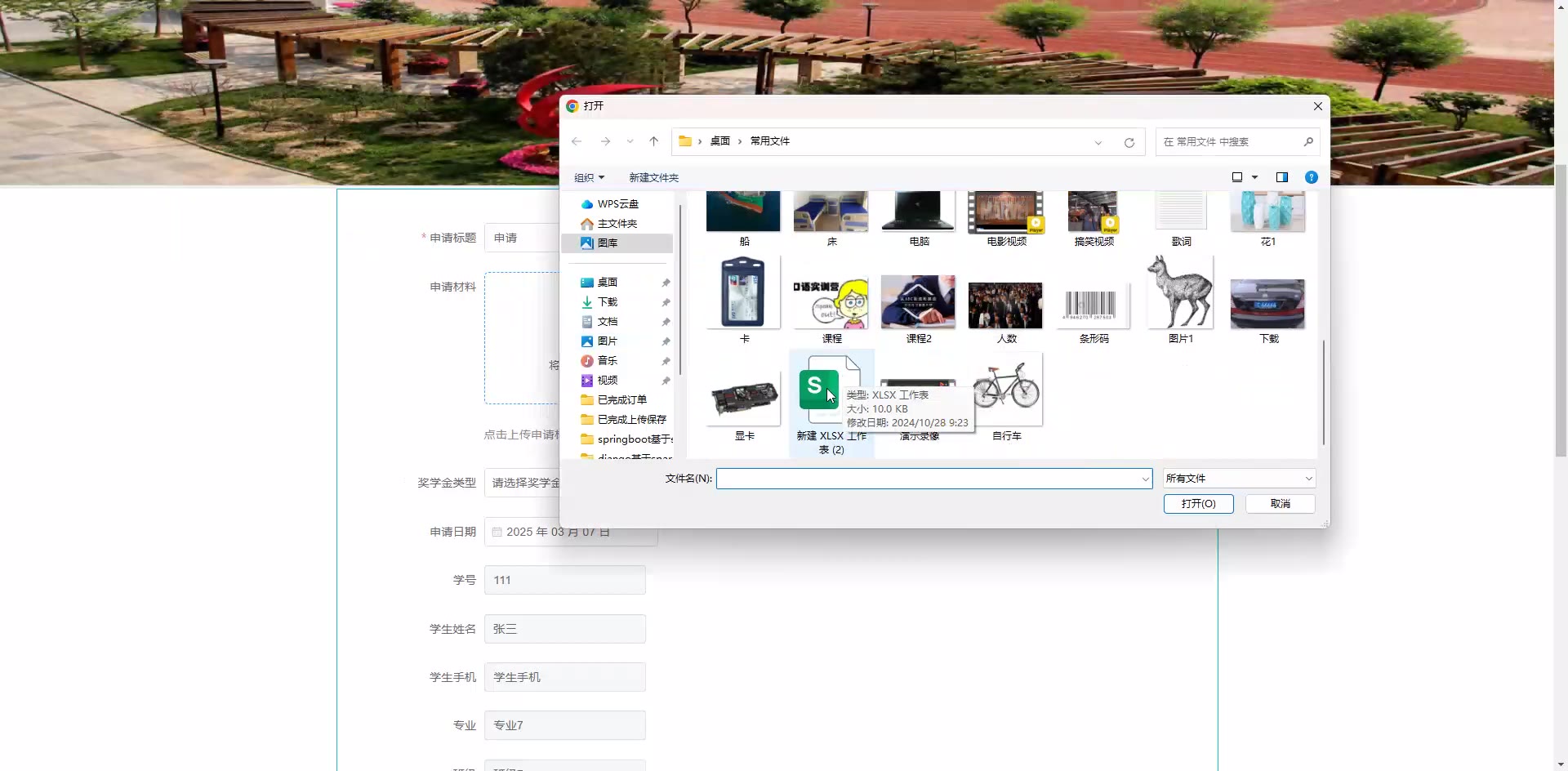Refresh the 常用文件 folder view
The image size is (1568, 771).
tap(1129, 142)
